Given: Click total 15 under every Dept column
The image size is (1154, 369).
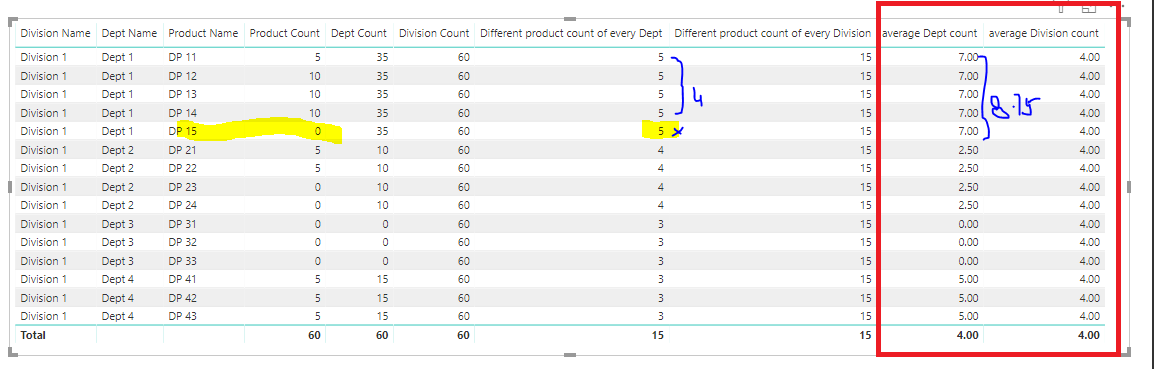Looking at the screenshot, I should [x=657, y=334].
